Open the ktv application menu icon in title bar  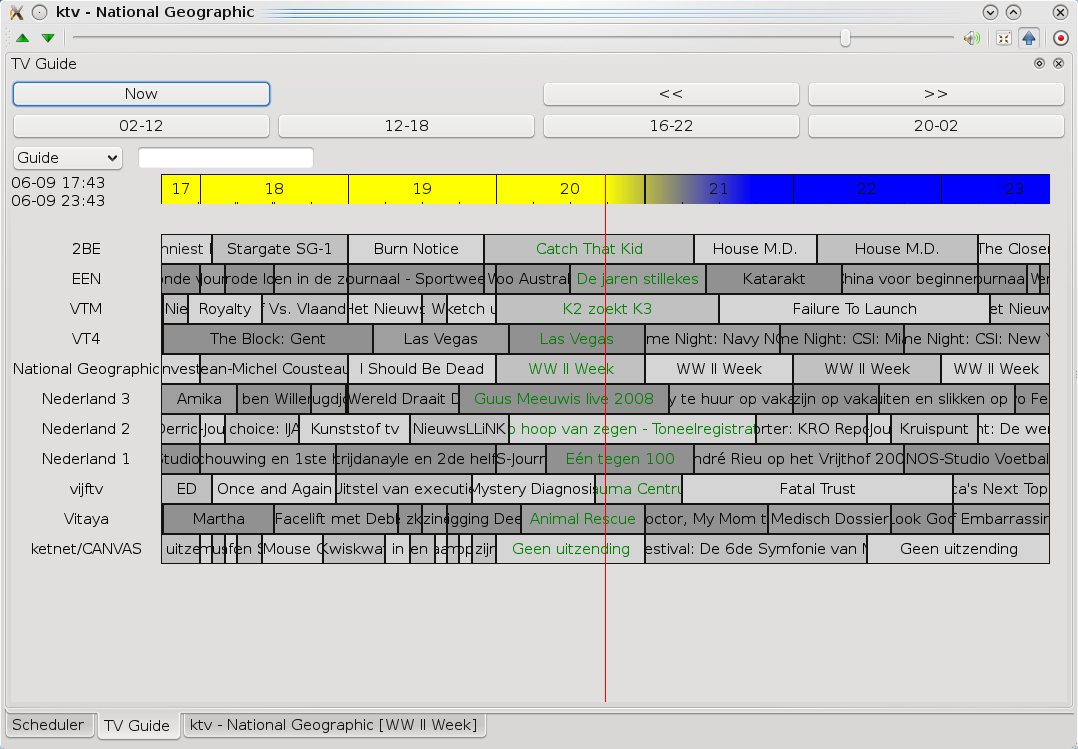click(x=16, y=12)
